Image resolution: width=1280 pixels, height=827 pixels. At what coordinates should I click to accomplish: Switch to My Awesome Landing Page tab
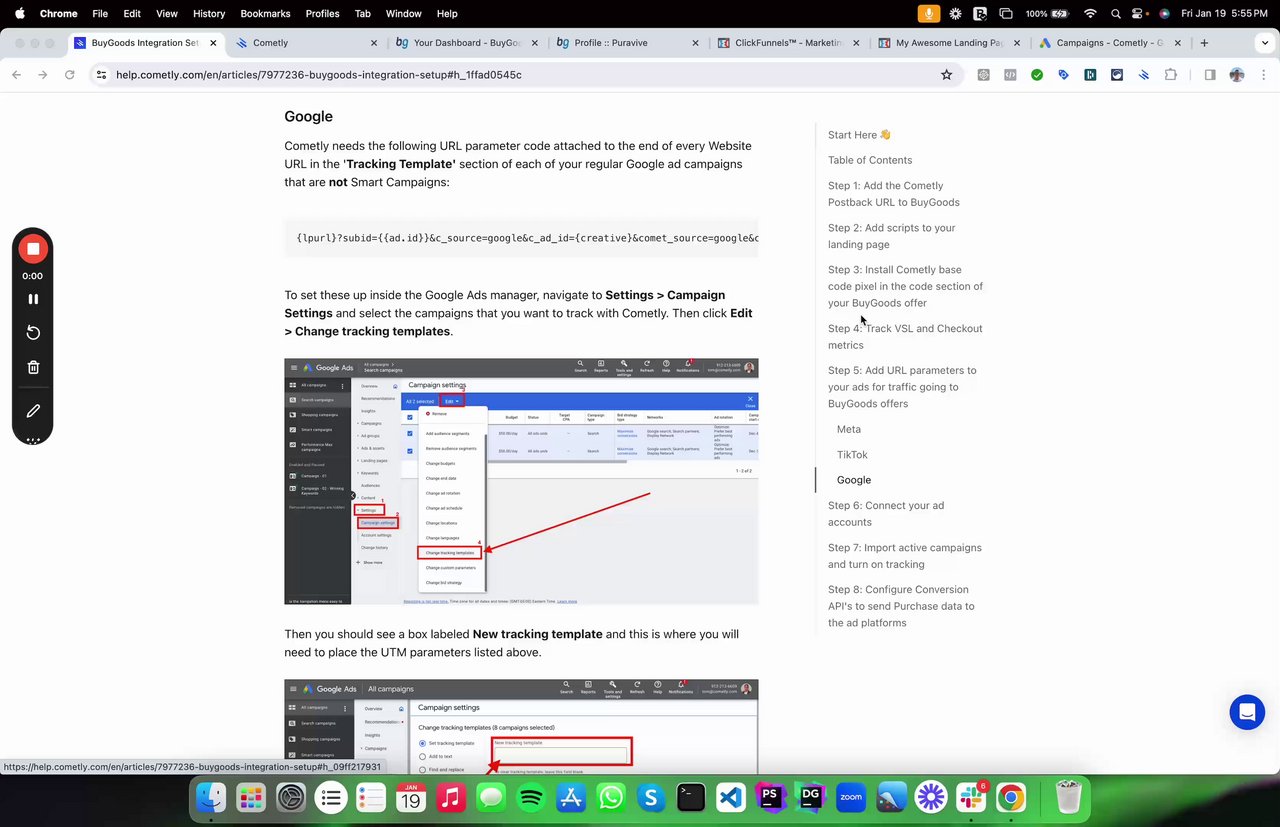tap(950, 43)
